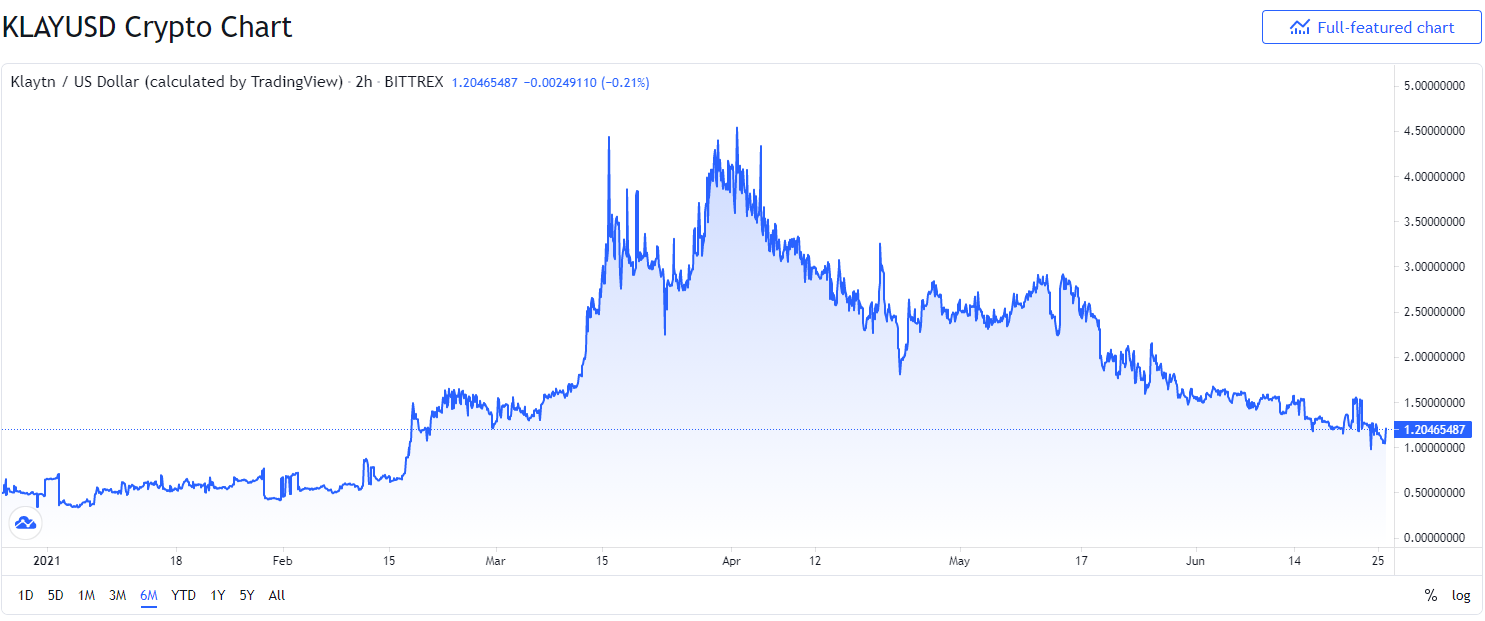Image resolution: width=1485 pixels, height=621 pixels.
Task: Show the All time range
Action: pos(277,596)
